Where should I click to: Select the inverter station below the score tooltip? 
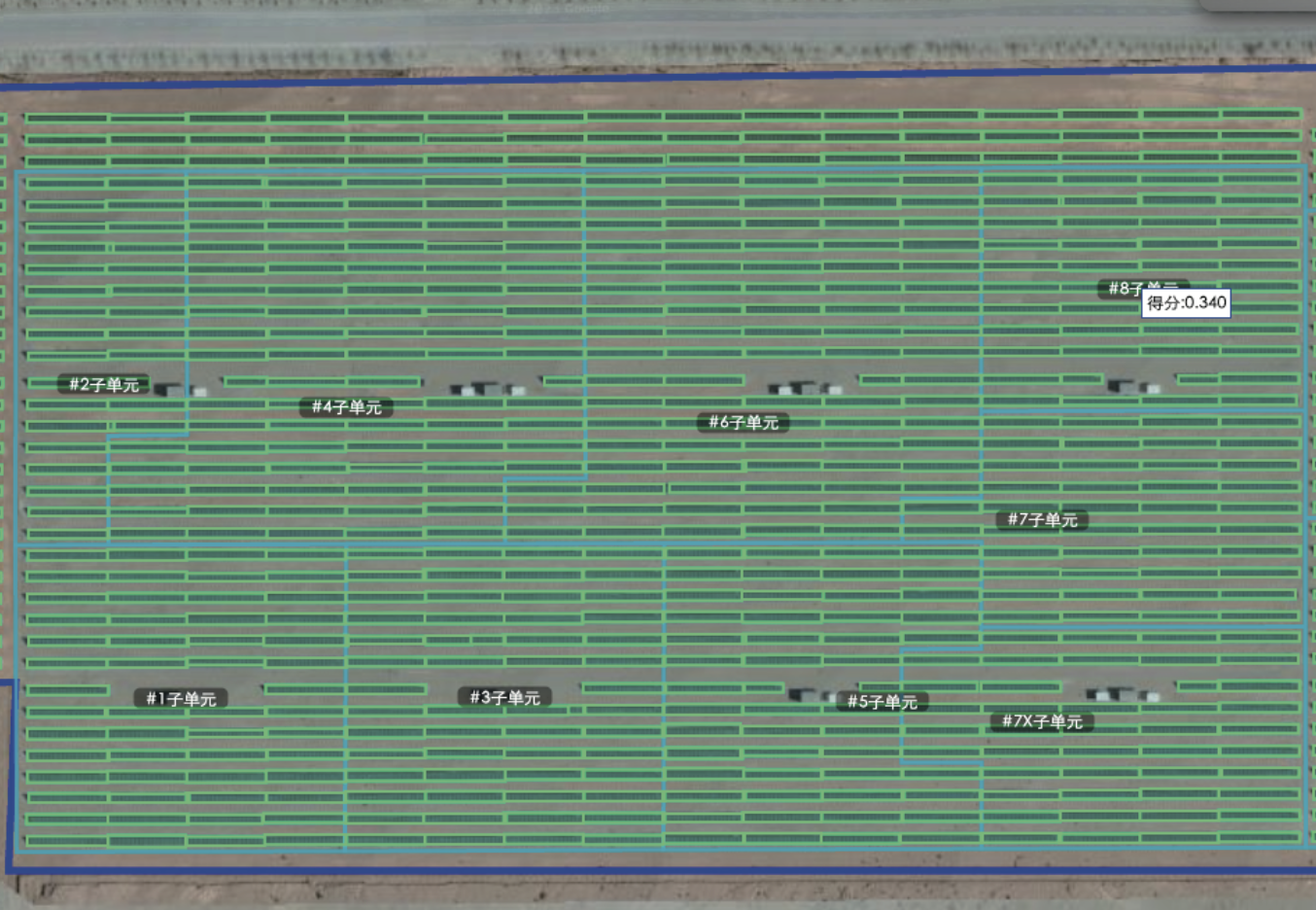1133,386
